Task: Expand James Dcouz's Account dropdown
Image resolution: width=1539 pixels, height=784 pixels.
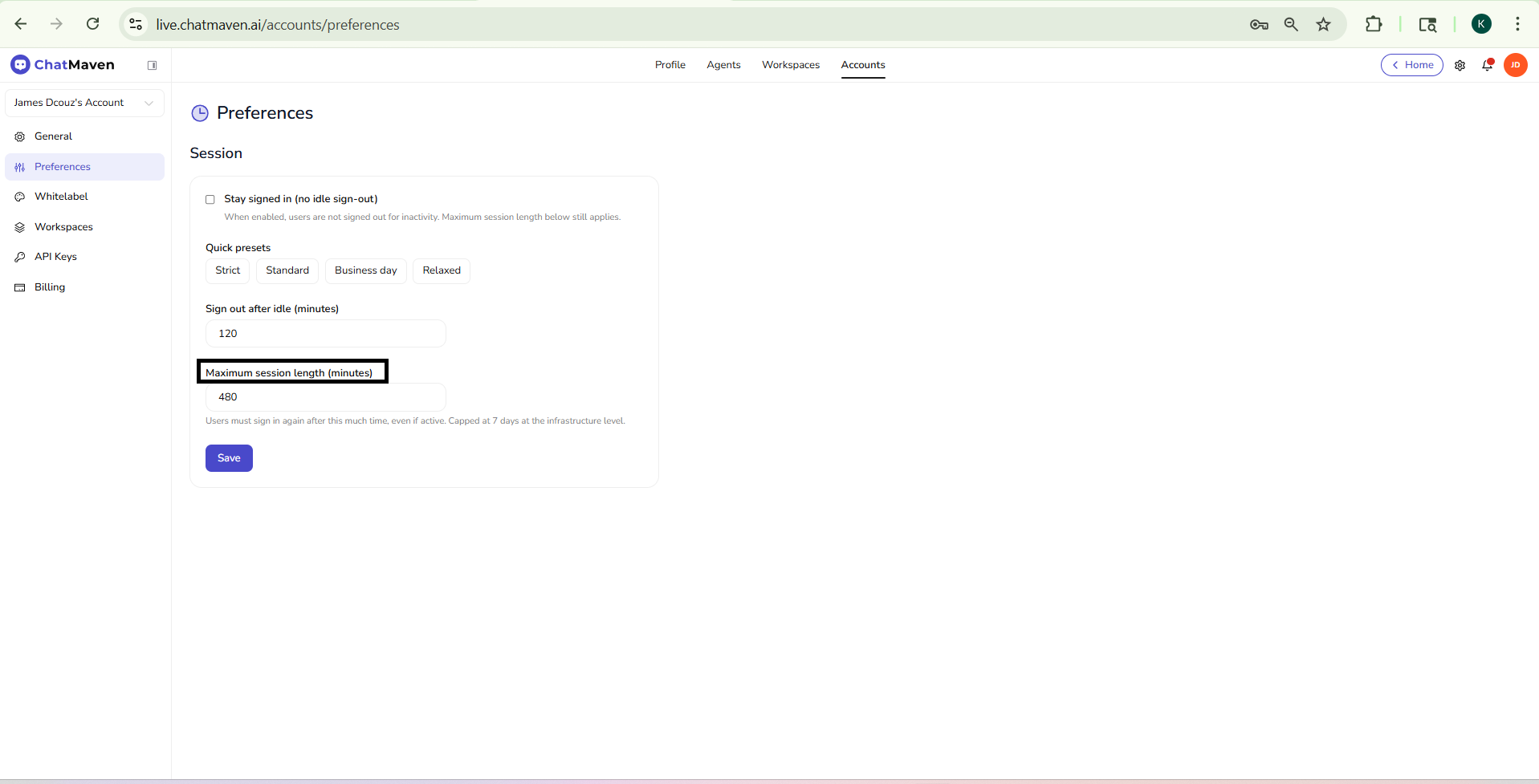Action: [84, 103]
